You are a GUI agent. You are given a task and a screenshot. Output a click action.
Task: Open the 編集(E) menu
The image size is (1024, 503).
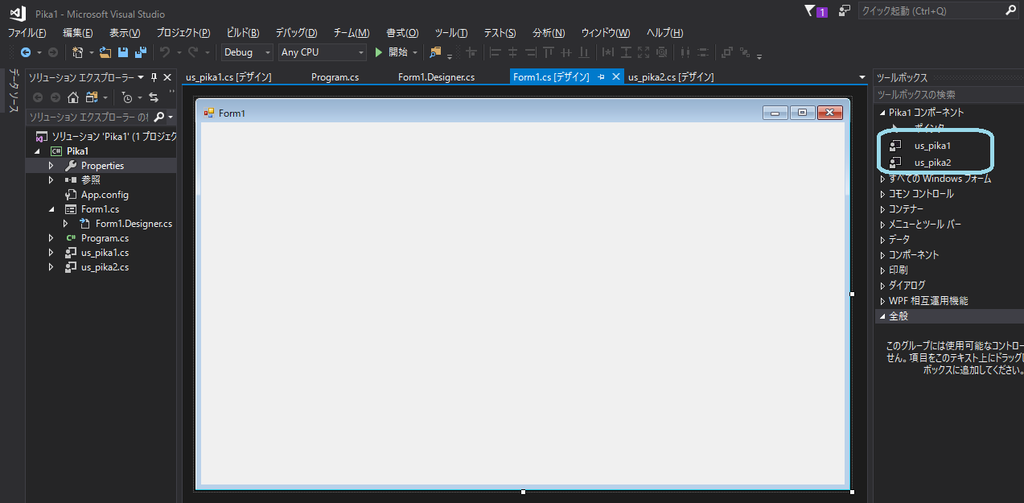pyautogui.click(x=78, y=33)
